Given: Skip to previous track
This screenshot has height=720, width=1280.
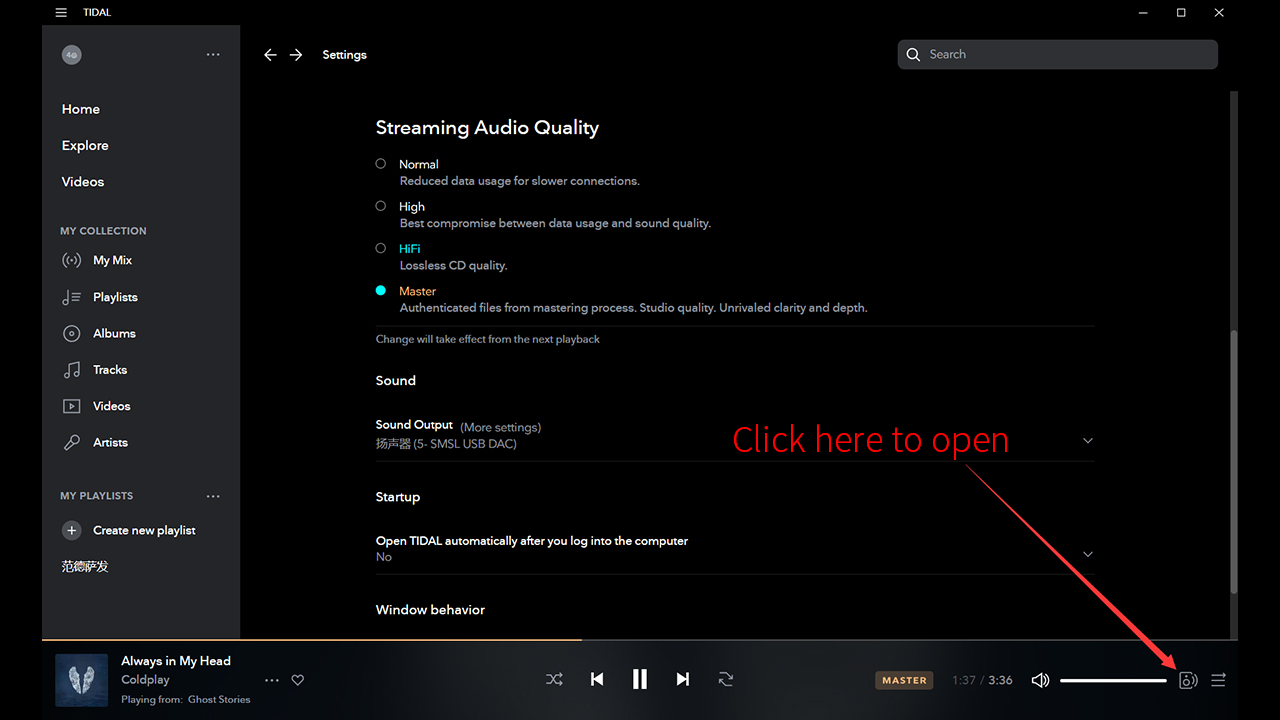Looking at the screenshot, I should 597,679.
